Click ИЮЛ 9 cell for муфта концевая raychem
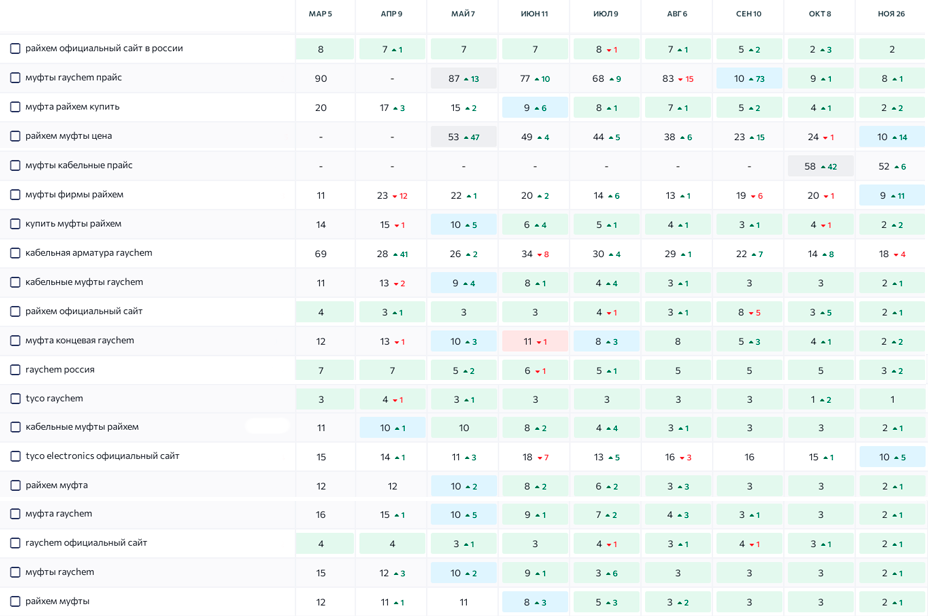This screenshot has width=930, height=616. point(606,341)
